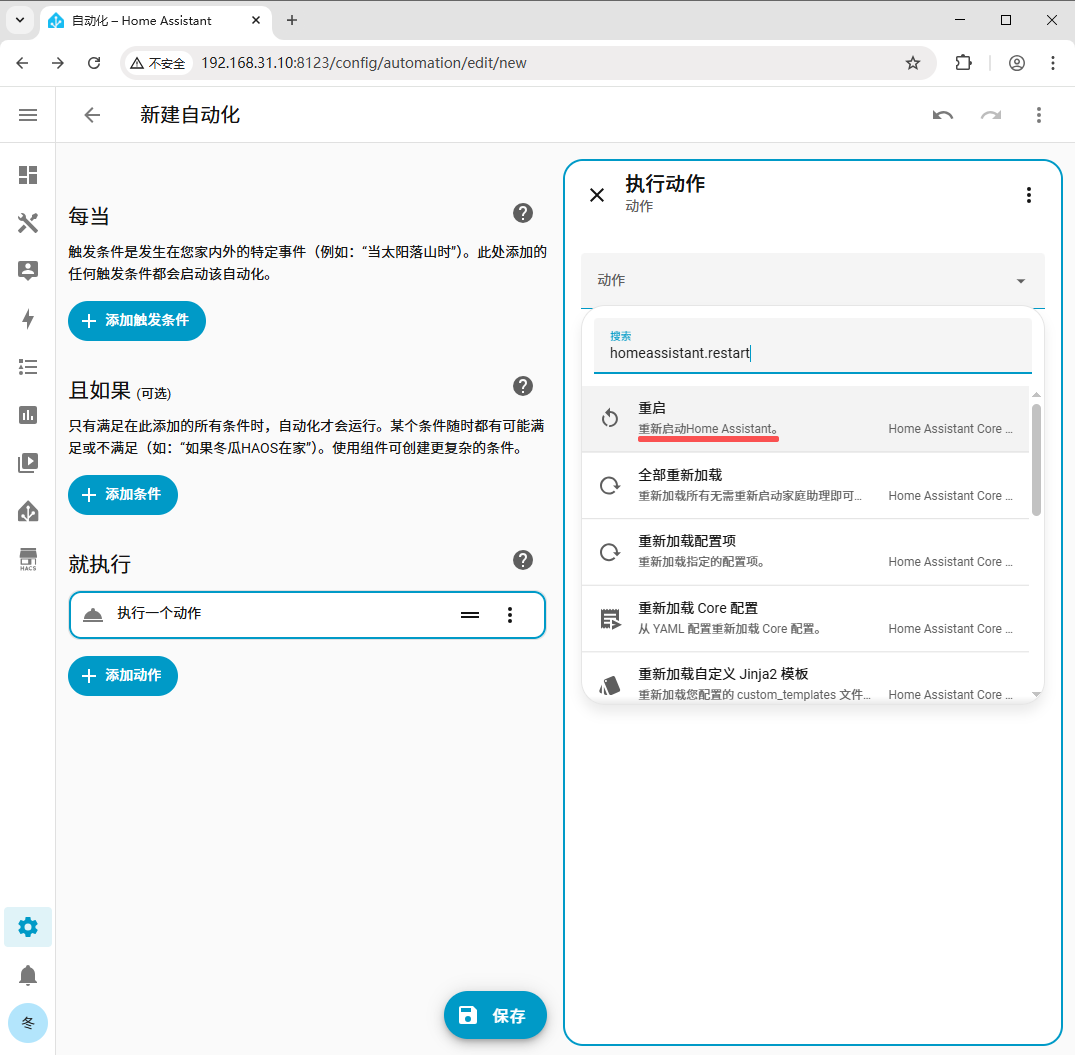This screenshot has height=1055, width=1075.
Task: Open 执行动作 panel three-dot menu
Action: click(x=1028, y=195)
